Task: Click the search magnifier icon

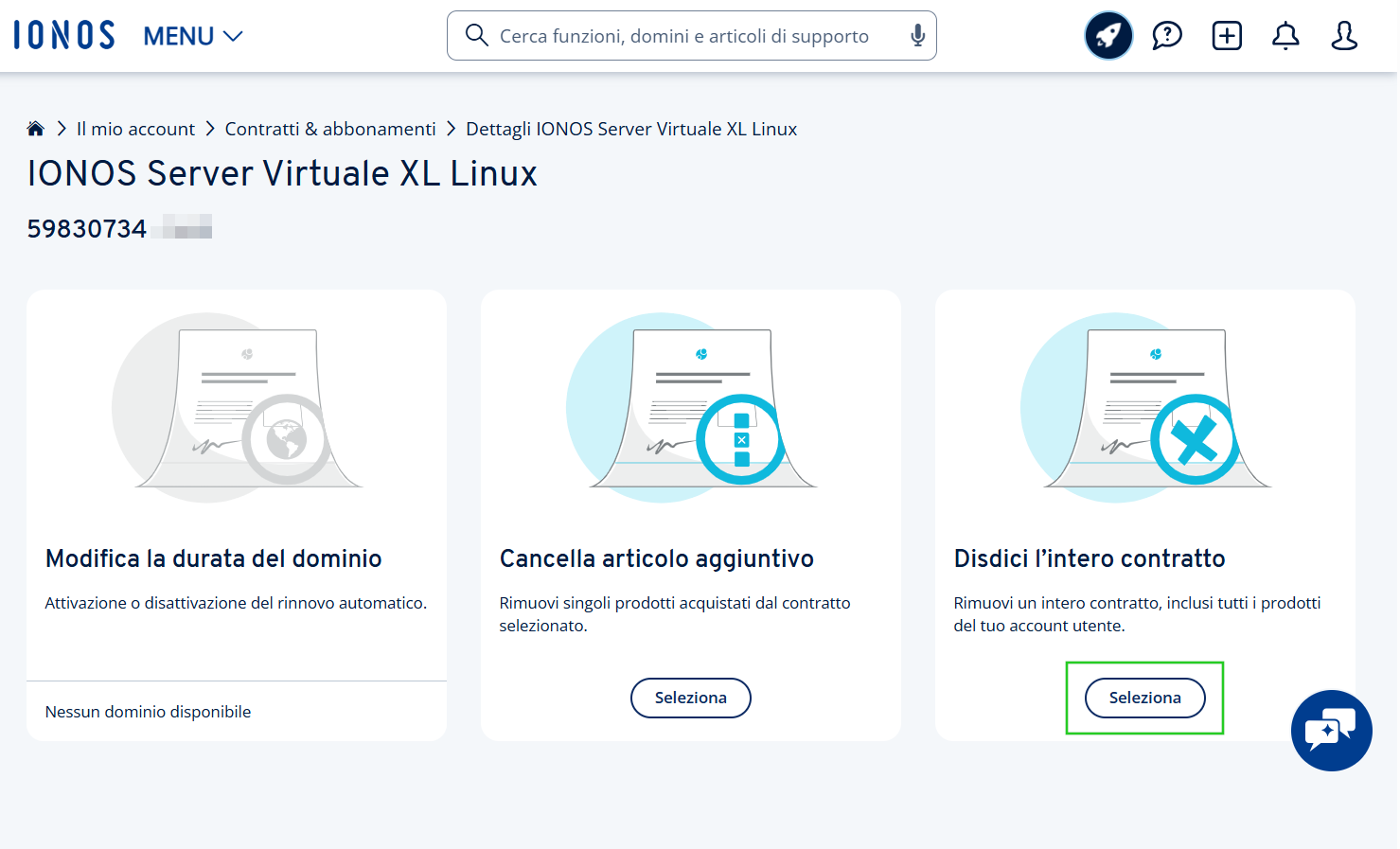Action: coord(477,36)
